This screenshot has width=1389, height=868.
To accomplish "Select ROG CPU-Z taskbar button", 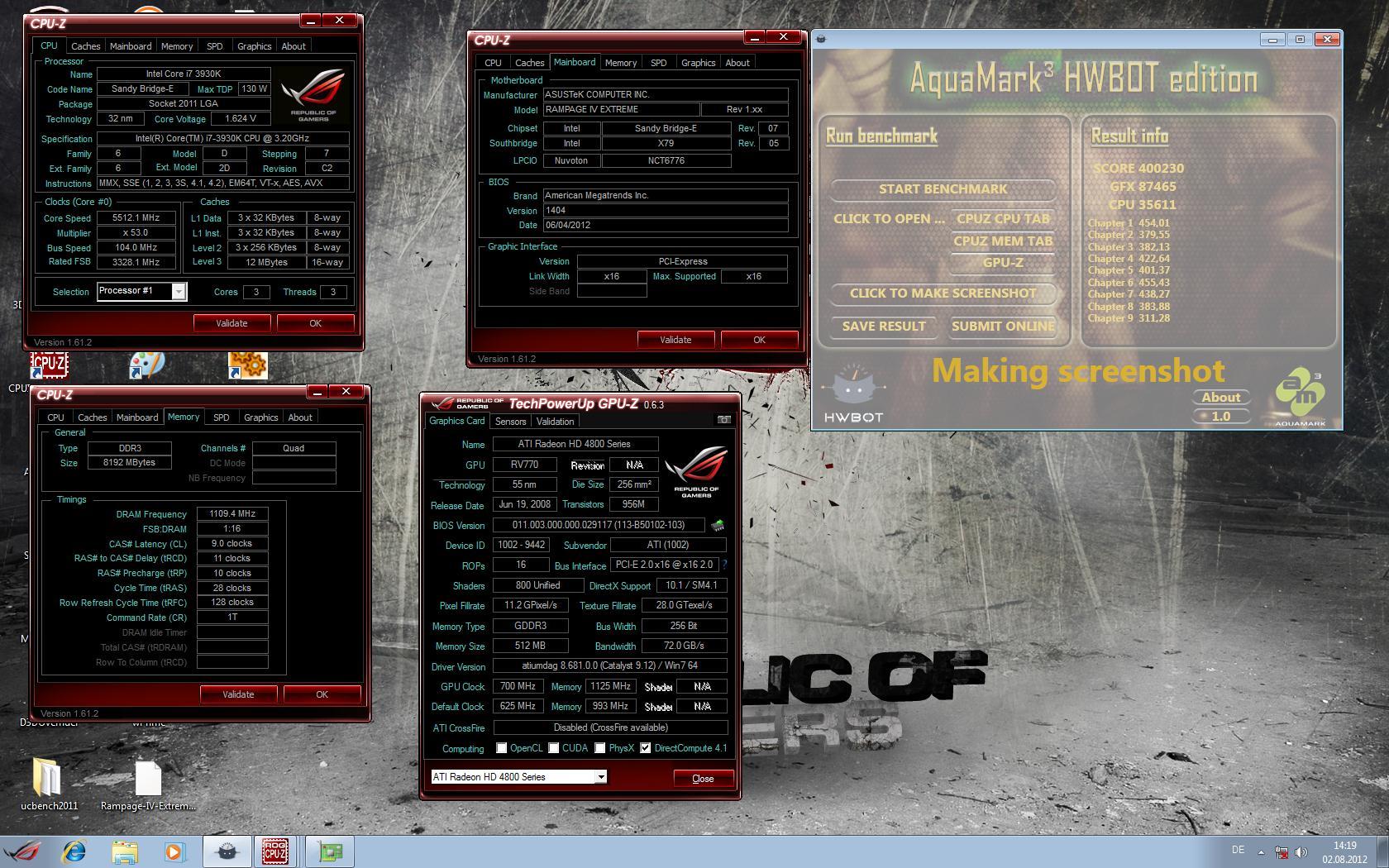I will tap(275, 851).
